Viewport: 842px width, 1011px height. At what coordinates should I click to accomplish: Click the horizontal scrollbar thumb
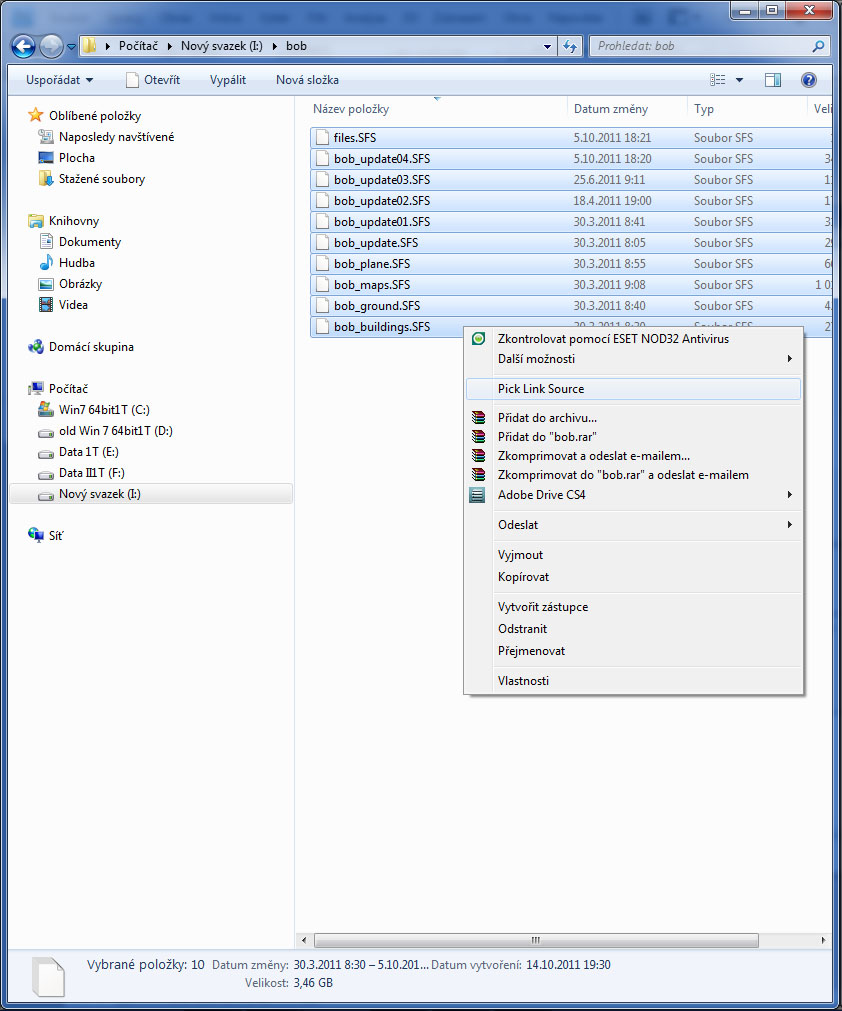[536, 940]
